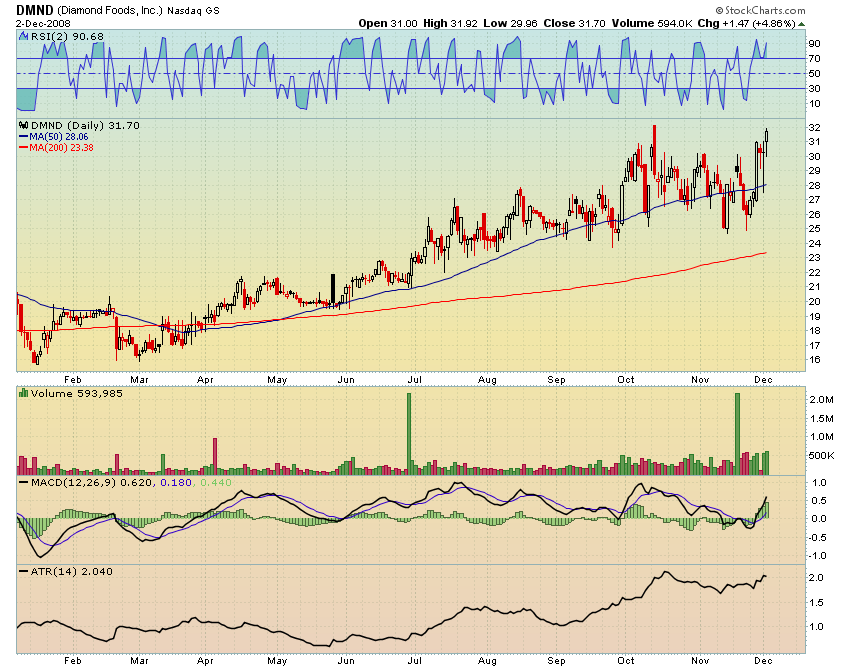Click the -1.0 level on the MACD axis
Image resolution: width=850 pixels, height=668 pixels.
click(x=817, y=556)
